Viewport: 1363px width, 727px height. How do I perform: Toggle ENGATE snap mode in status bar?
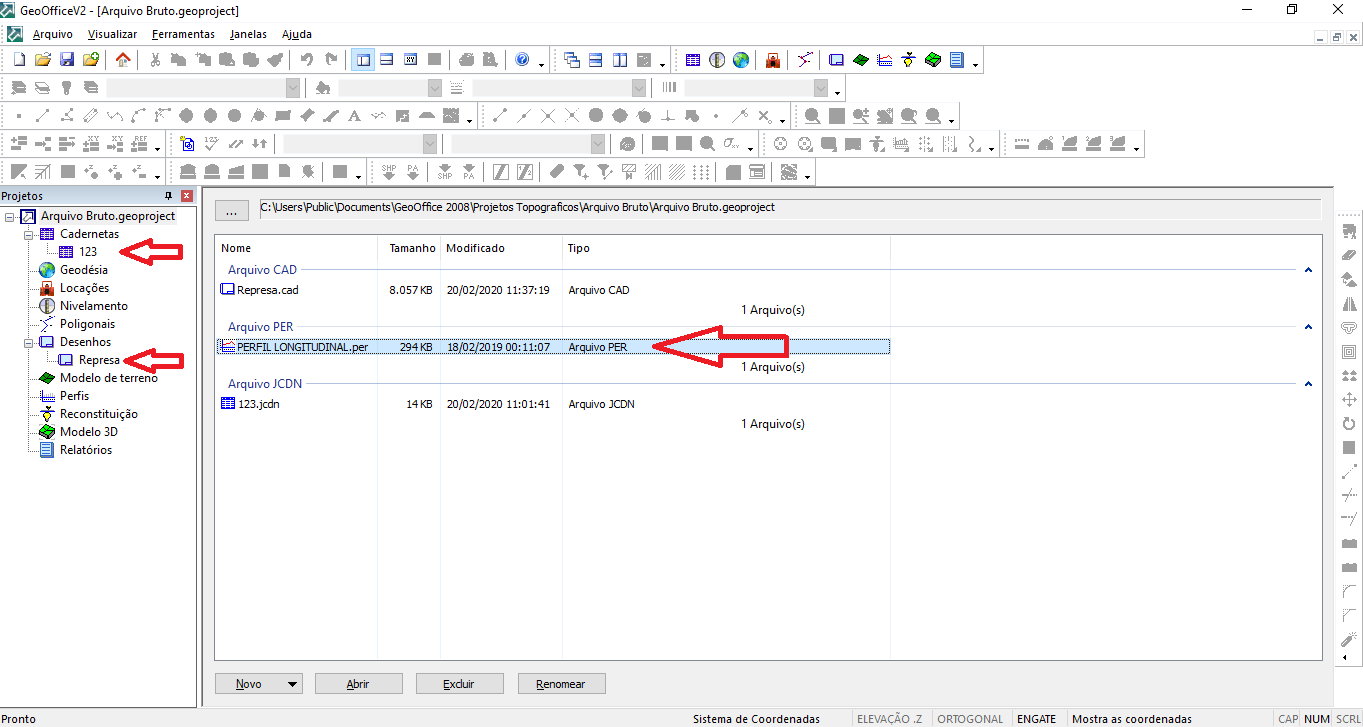(x=1036, y=719)
